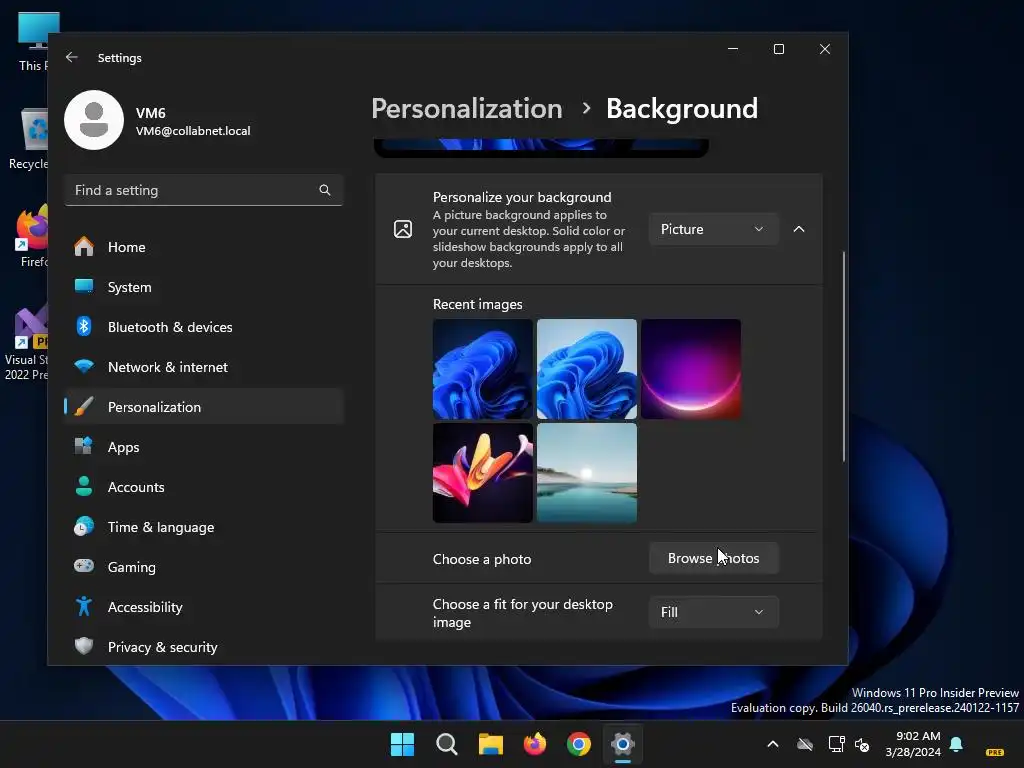Launch Google Chrome from the taskbar

tap(579, 744)
